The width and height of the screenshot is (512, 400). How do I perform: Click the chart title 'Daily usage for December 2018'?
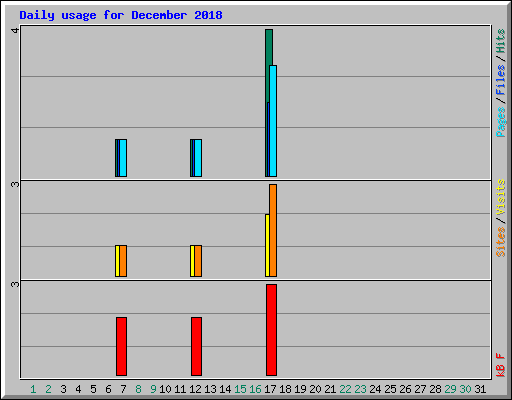(121, 15)
